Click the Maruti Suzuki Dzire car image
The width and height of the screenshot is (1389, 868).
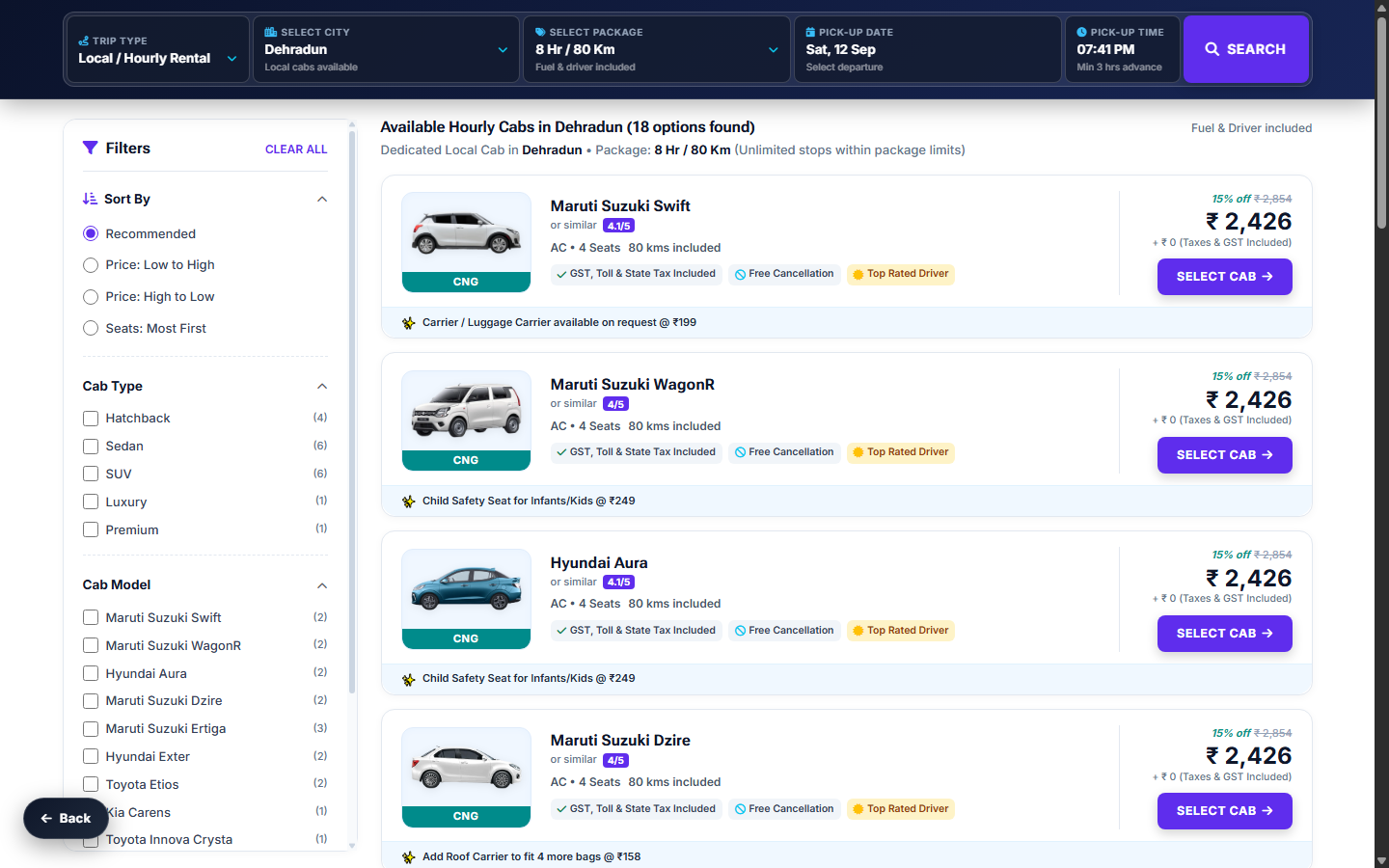tap(466, 768)
